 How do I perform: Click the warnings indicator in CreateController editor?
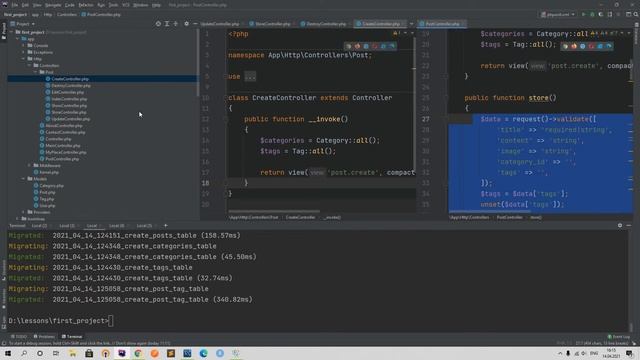pyautogui.click(x=396, y=33)
